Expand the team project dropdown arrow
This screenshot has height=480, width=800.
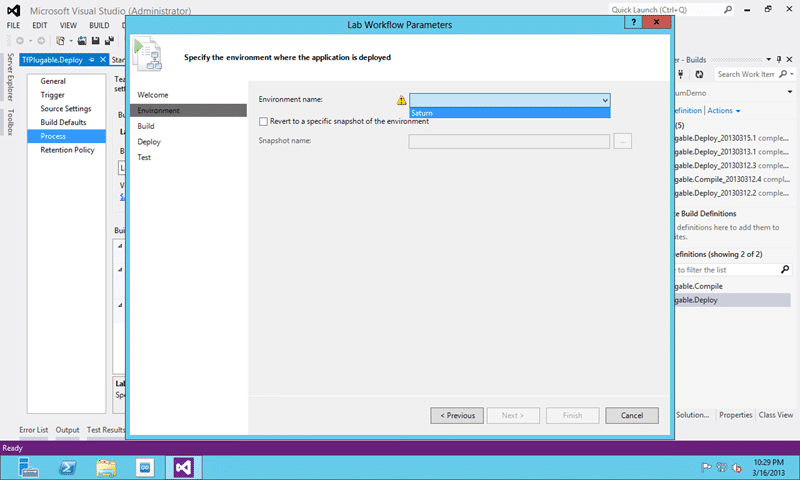pos(790,92)
